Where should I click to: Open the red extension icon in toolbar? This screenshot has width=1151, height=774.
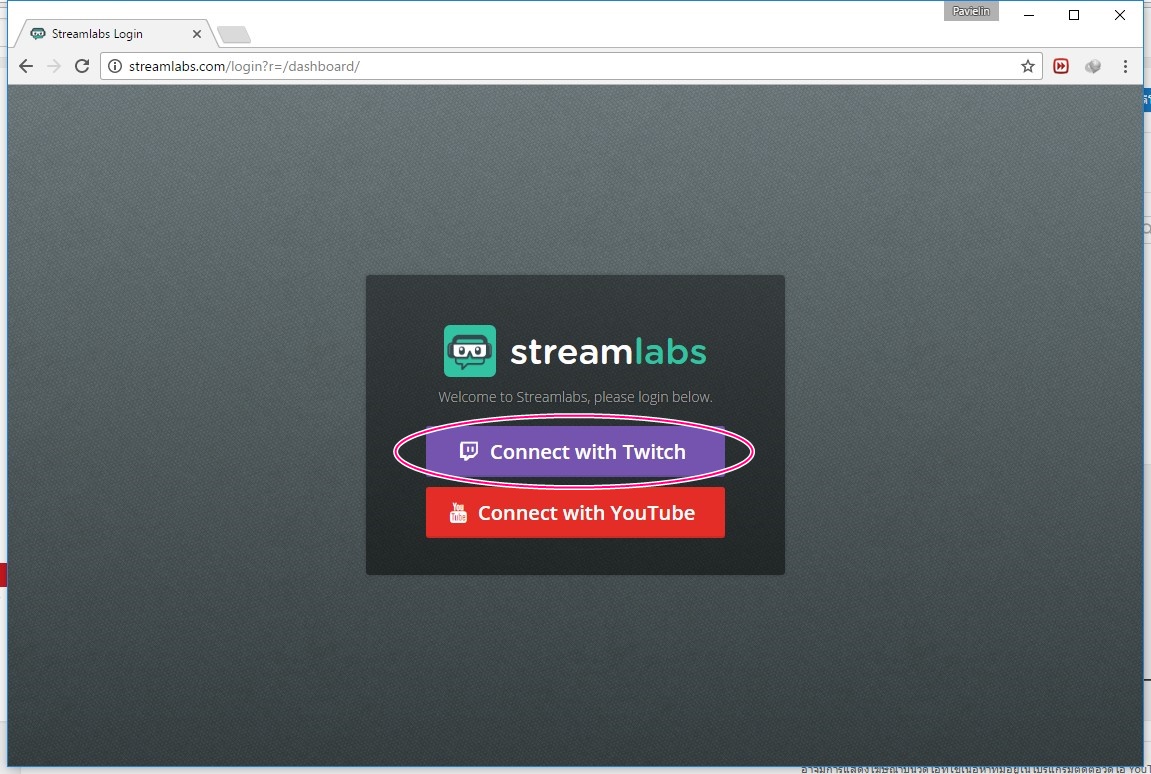pyautogui.click(x=1061, y=66)
